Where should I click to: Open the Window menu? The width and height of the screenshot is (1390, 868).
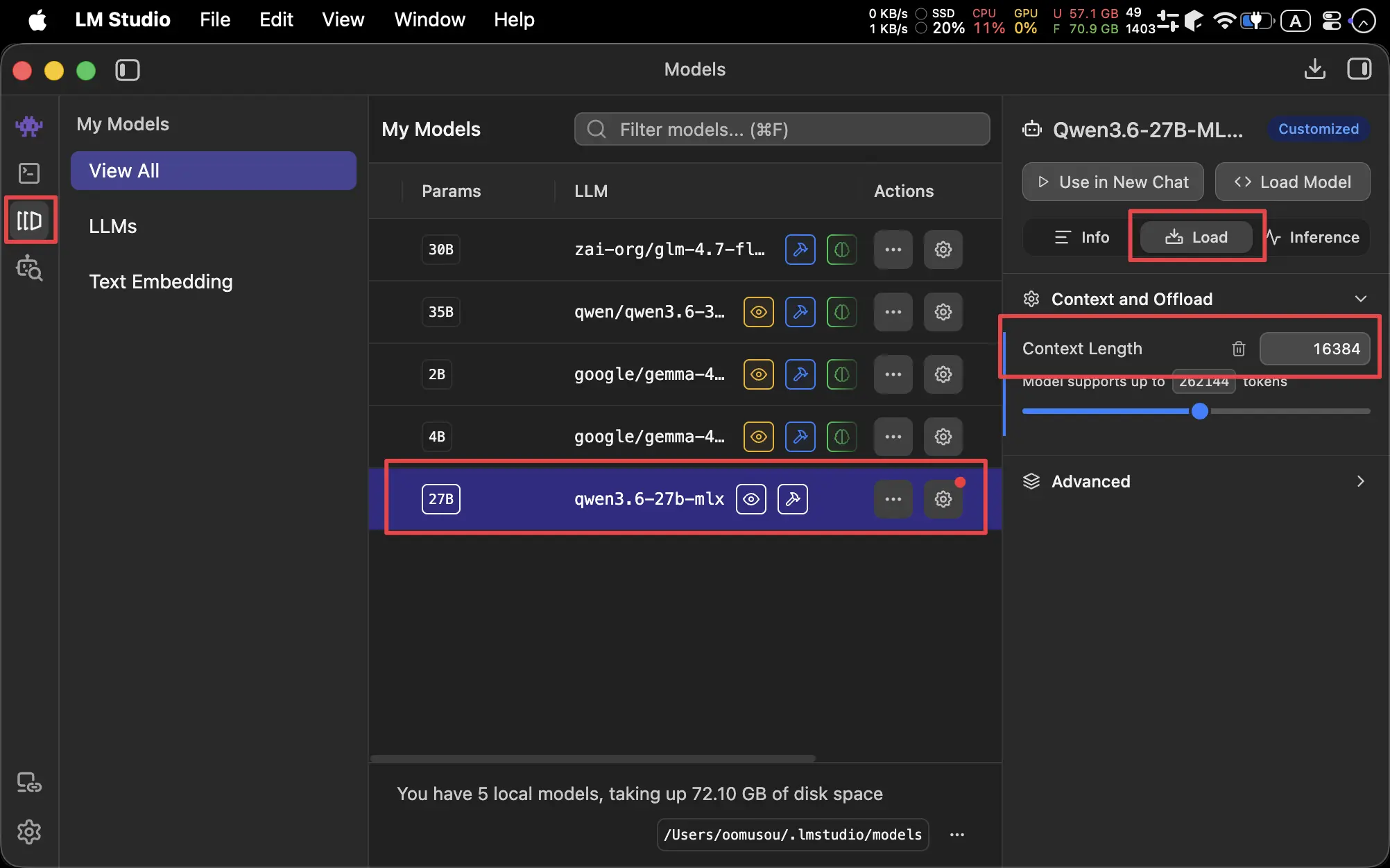(x=429, y=19)
